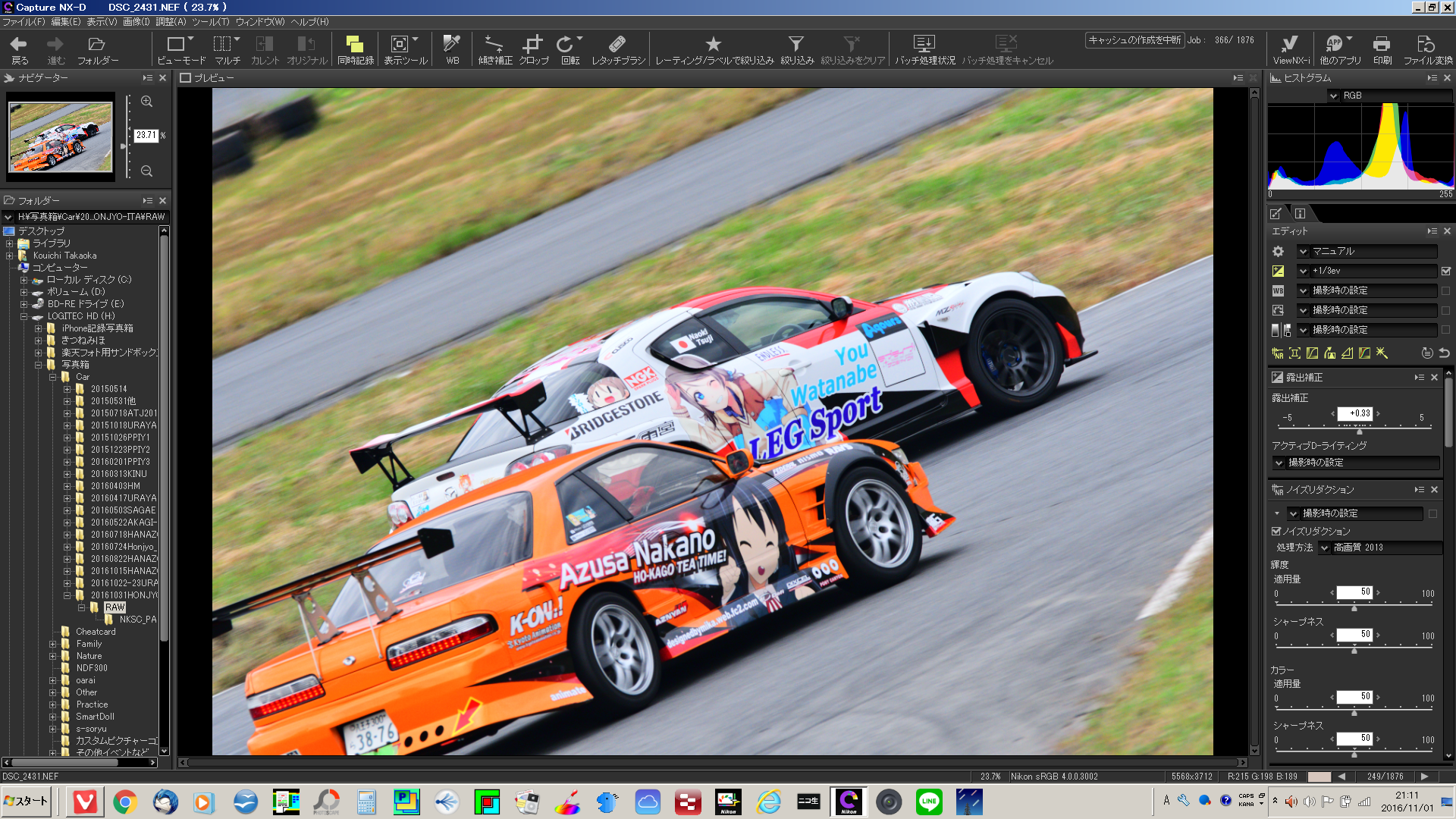This screenshot has width=1456, height=819.
Task: Uncheck the +1/3ev exposure compensation checkbox
Action: tap(1445, 271)
